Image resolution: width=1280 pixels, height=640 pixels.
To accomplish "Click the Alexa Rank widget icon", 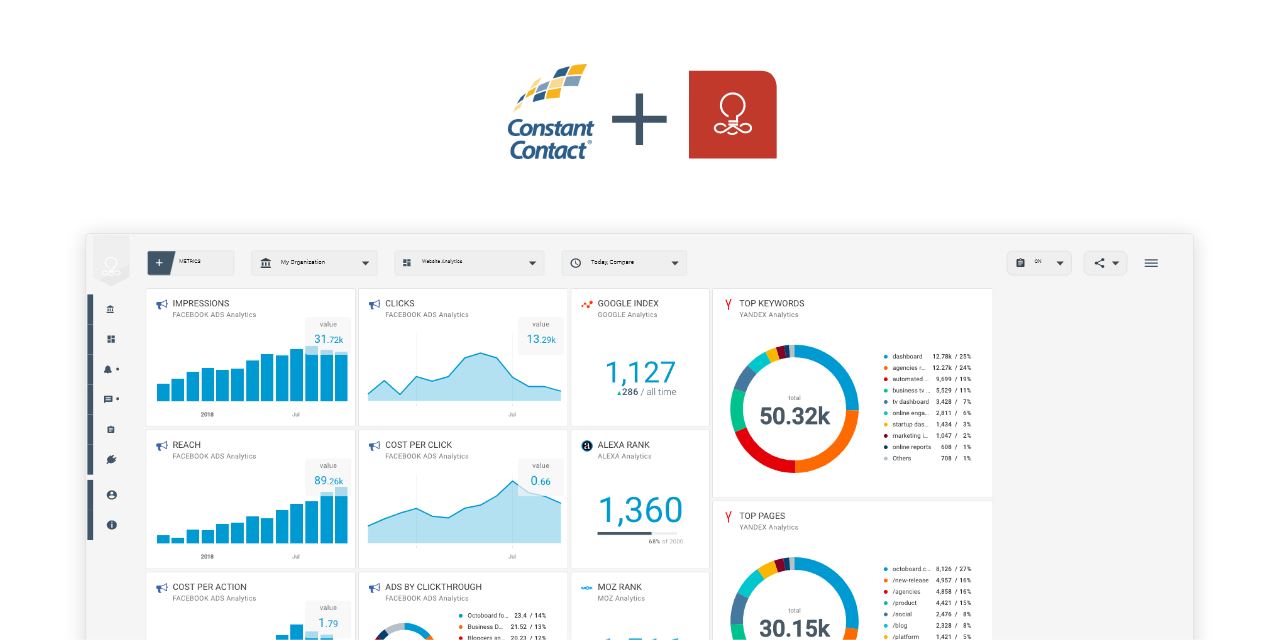I will 587,446.
